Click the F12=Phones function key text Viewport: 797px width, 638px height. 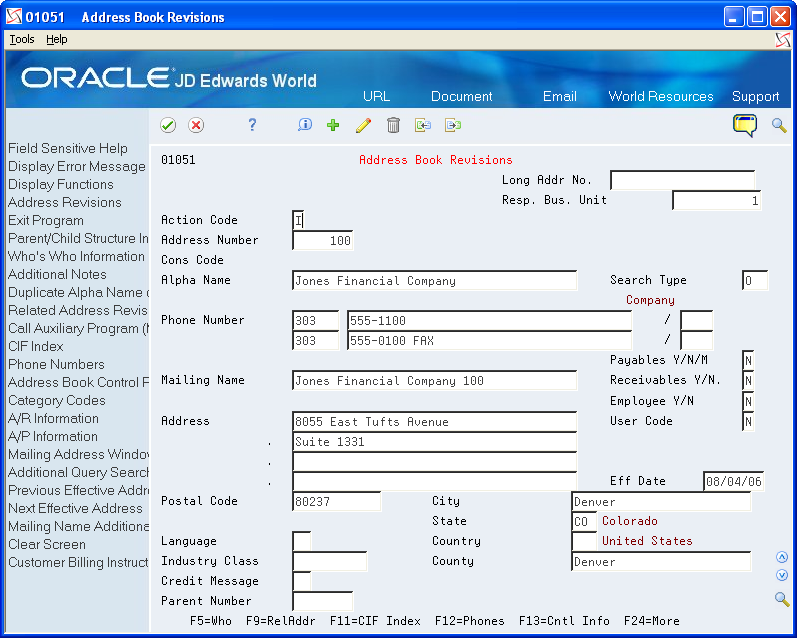pyautogui.click(x=470, y=621)
